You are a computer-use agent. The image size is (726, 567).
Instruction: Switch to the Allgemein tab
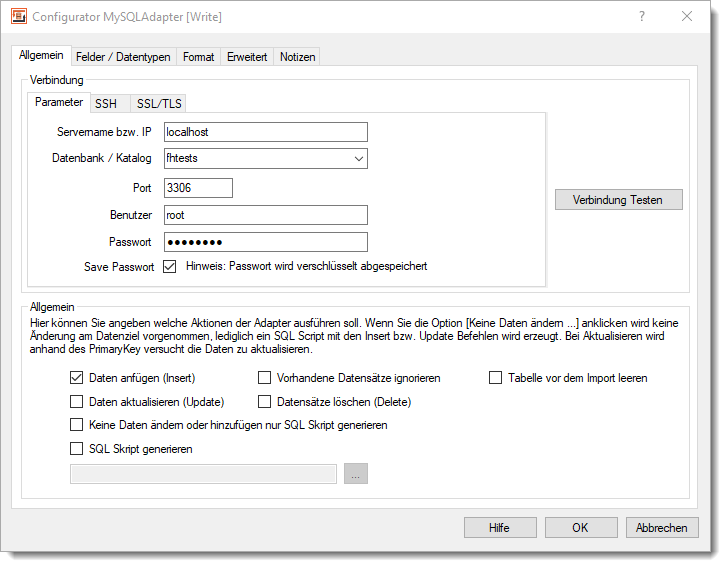coord(41,56)
